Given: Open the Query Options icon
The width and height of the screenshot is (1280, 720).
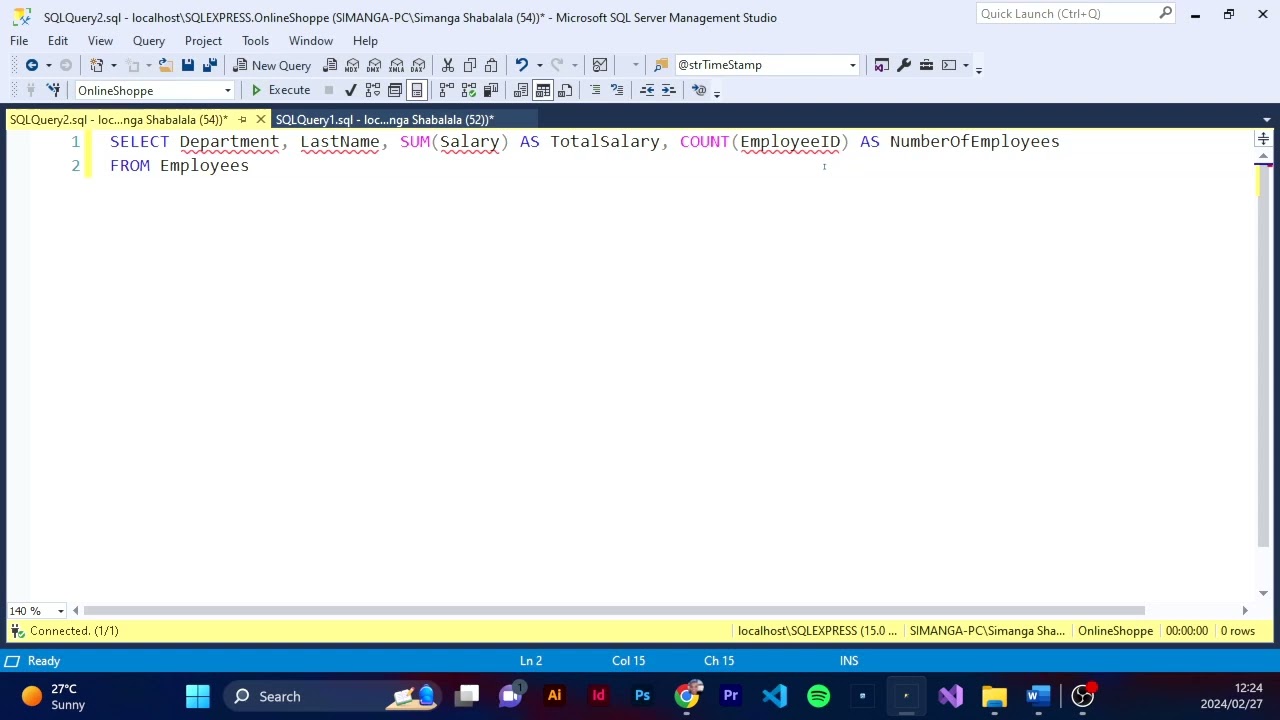Looking at the screenshot, I should (394, 90).
